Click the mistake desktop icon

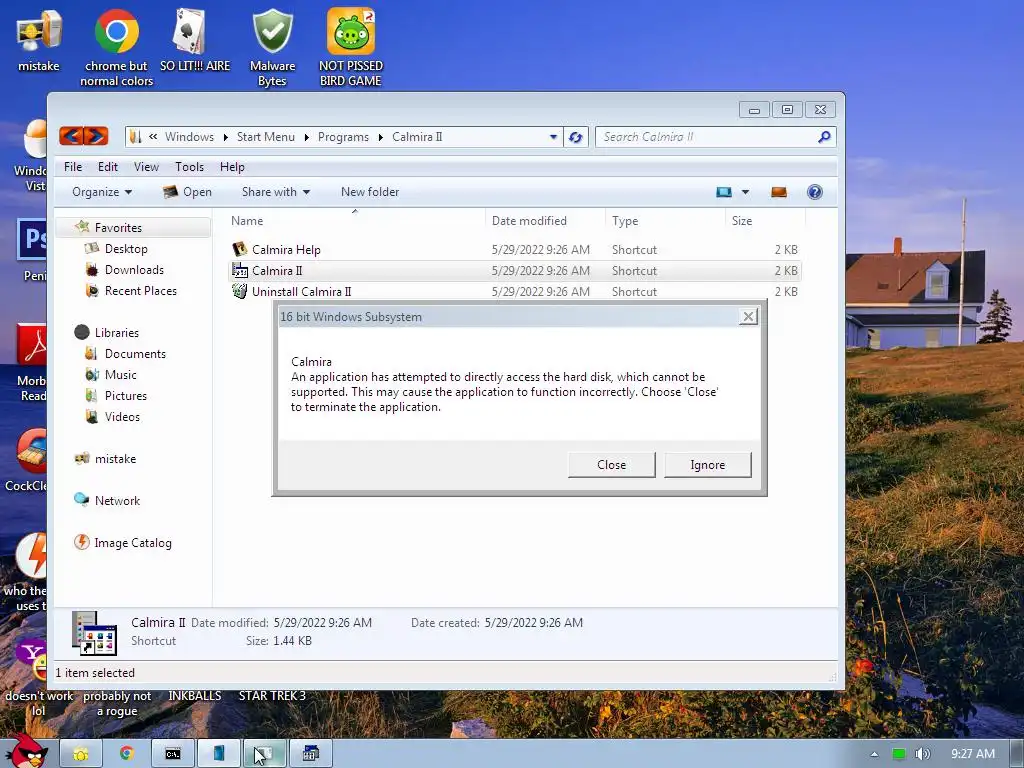39,40
